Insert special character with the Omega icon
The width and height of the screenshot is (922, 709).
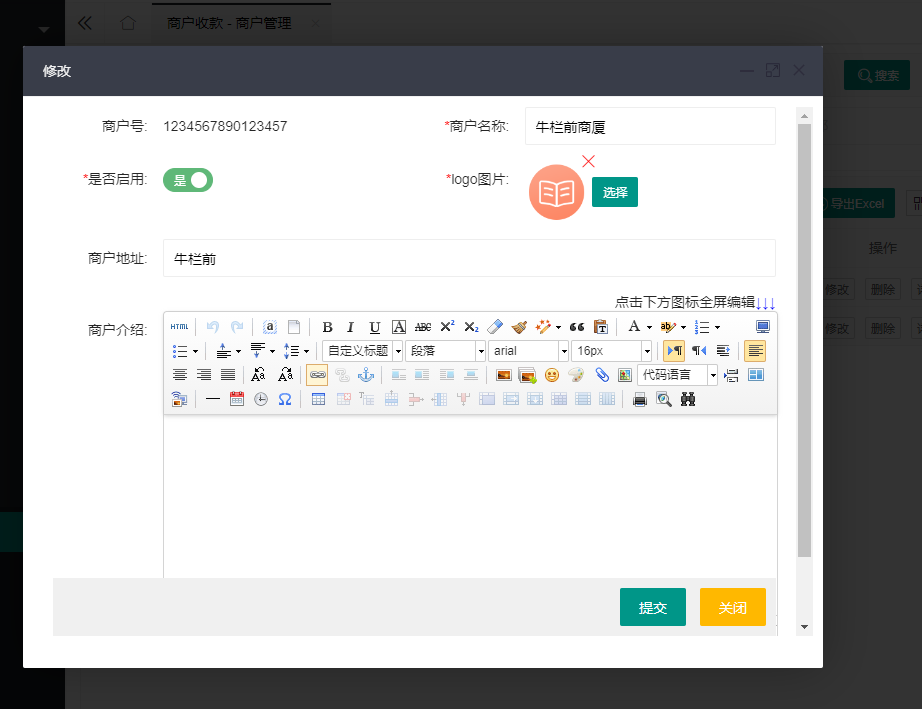pyautogui.click(x=286, y=398)
